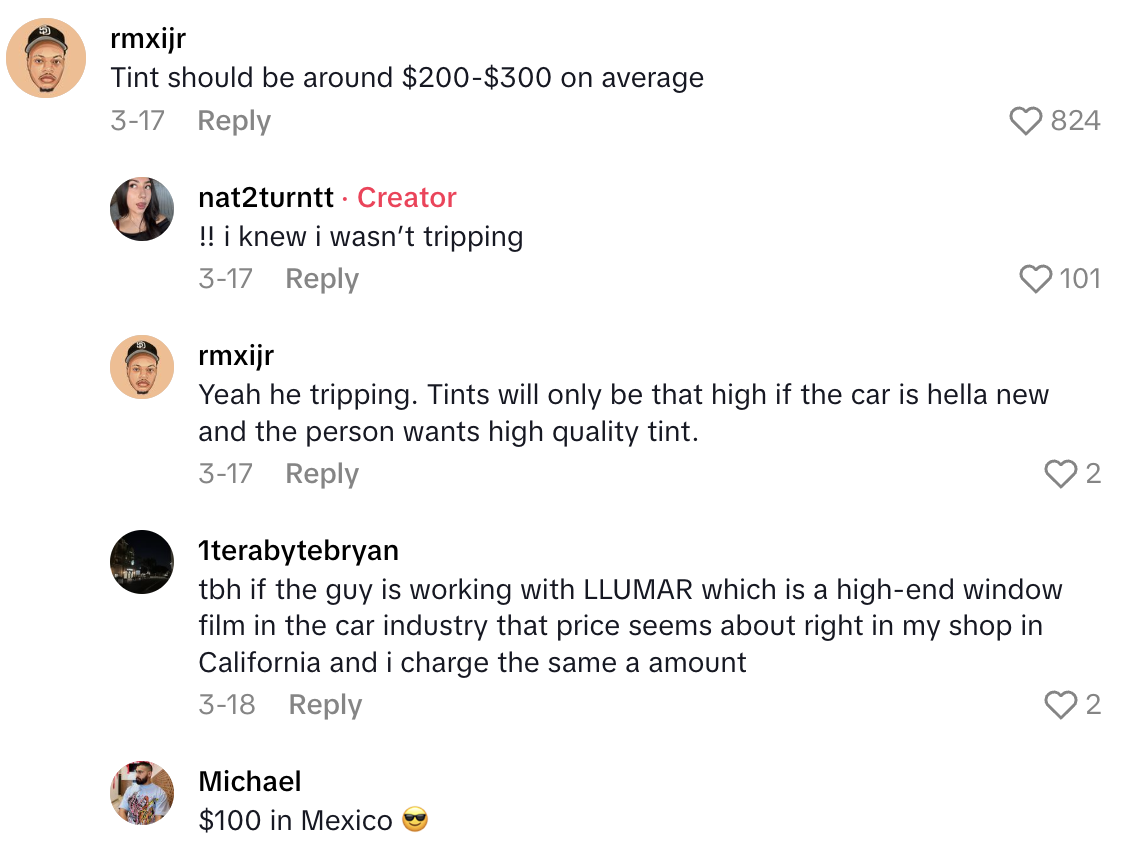
Task: Open nat2turntt's profile picture
Action: (x=142, y=209)
